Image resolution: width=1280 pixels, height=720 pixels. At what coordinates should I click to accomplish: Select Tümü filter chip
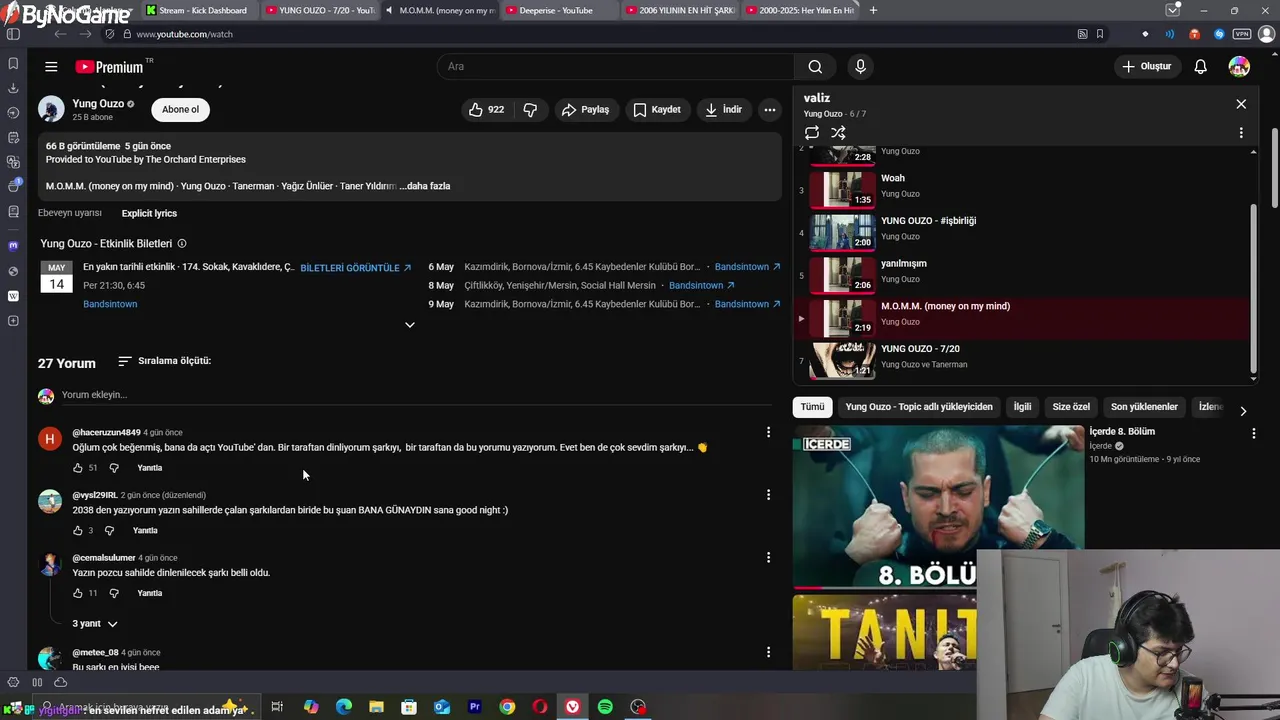[x=812, y=407]
